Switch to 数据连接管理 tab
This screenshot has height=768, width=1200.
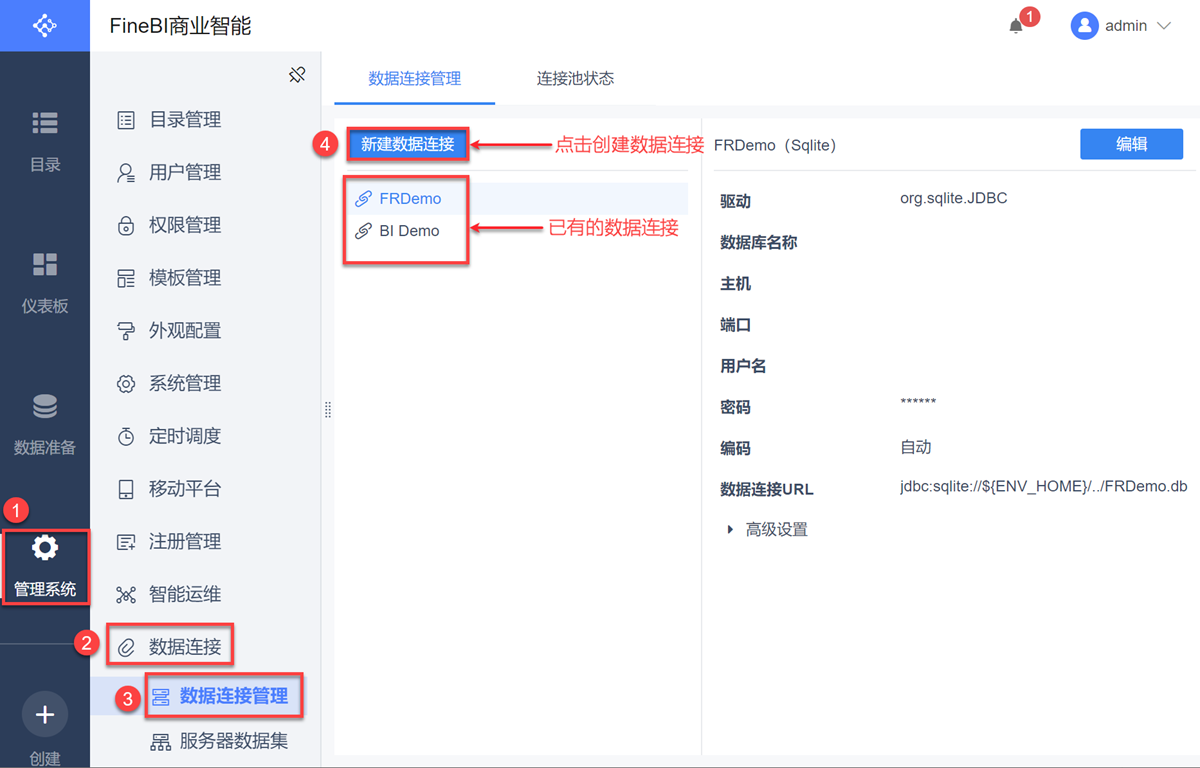415,78
